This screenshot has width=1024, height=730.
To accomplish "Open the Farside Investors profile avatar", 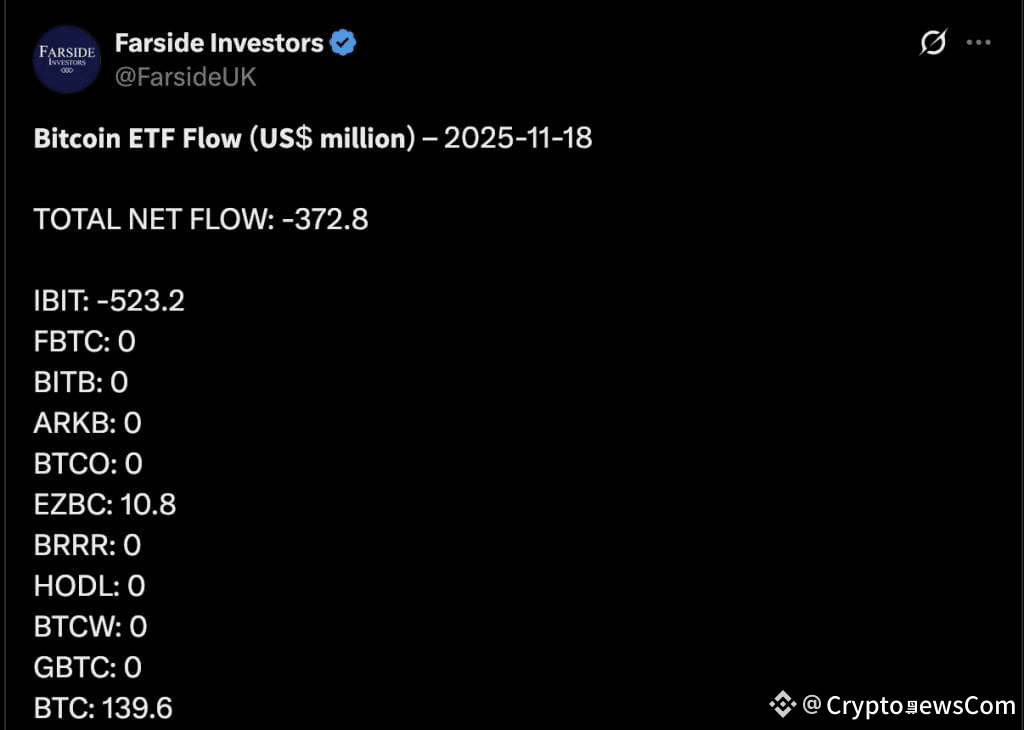I will tap(67, 59).
